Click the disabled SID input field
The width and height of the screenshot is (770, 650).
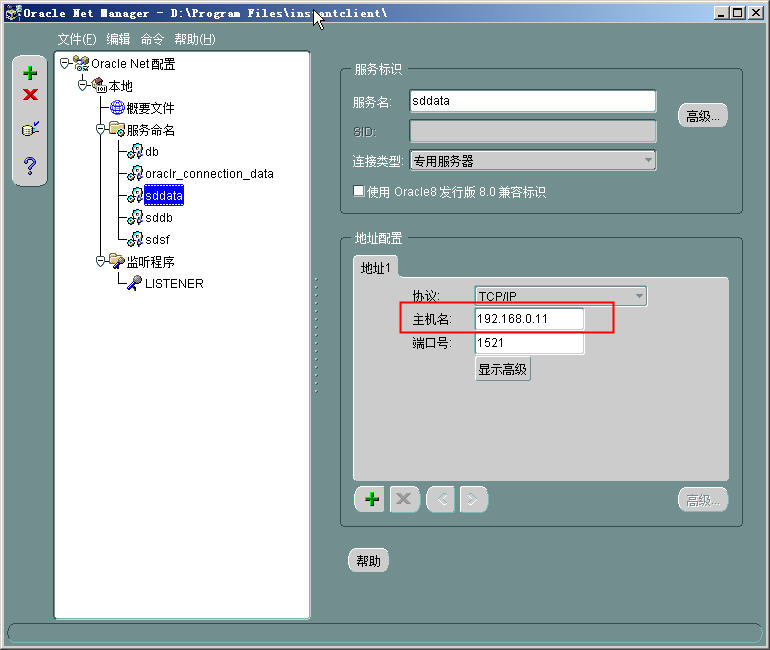point(533,131)
